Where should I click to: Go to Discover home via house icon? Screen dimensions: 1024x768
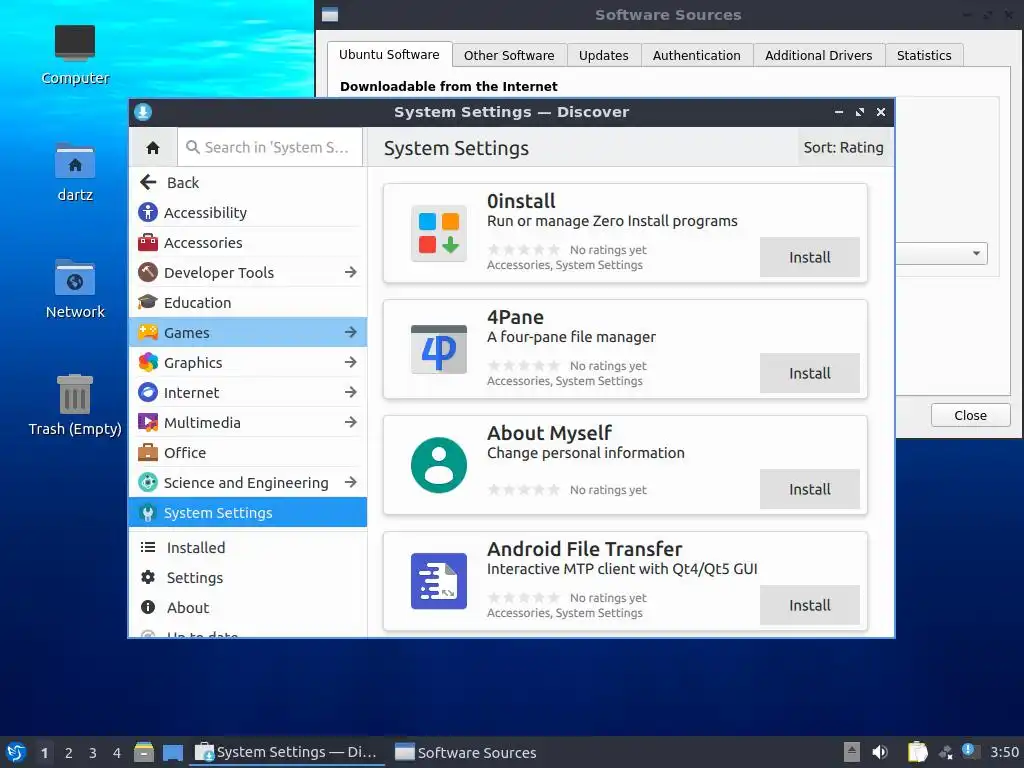[153, 148]
